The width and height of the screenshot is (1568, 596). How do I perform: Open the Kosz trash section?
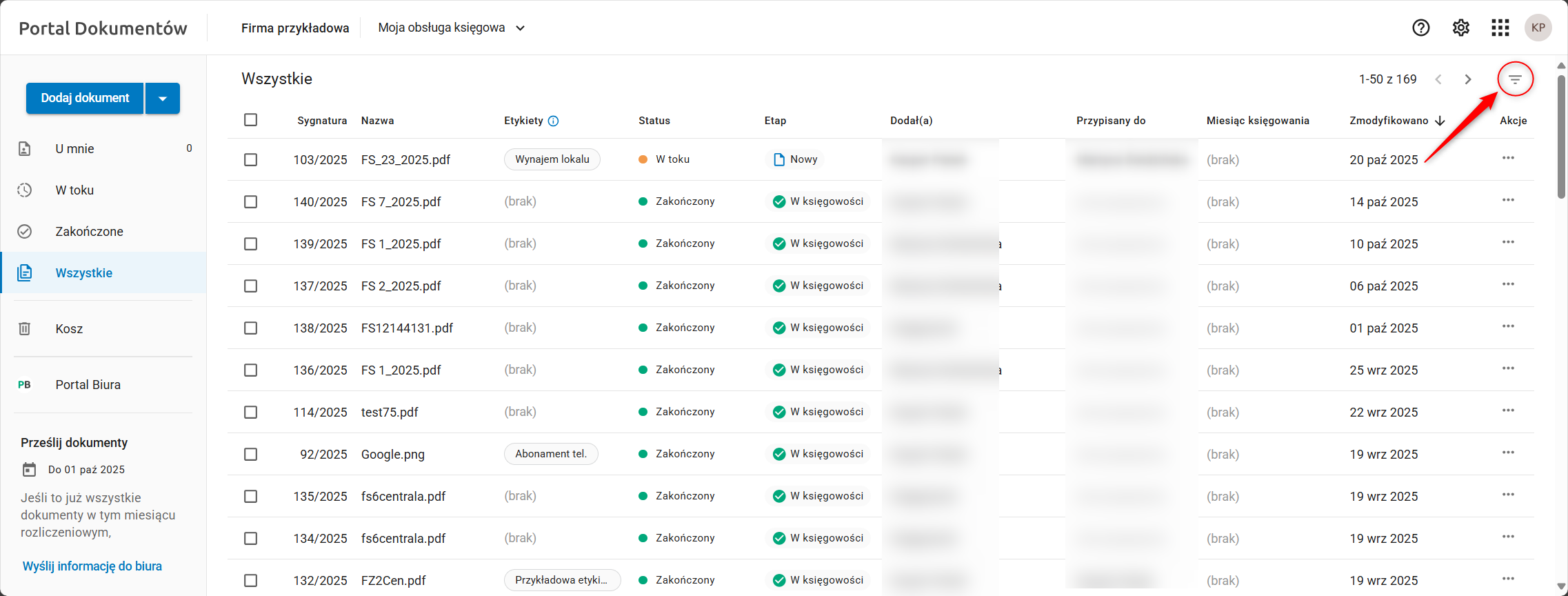69,328
